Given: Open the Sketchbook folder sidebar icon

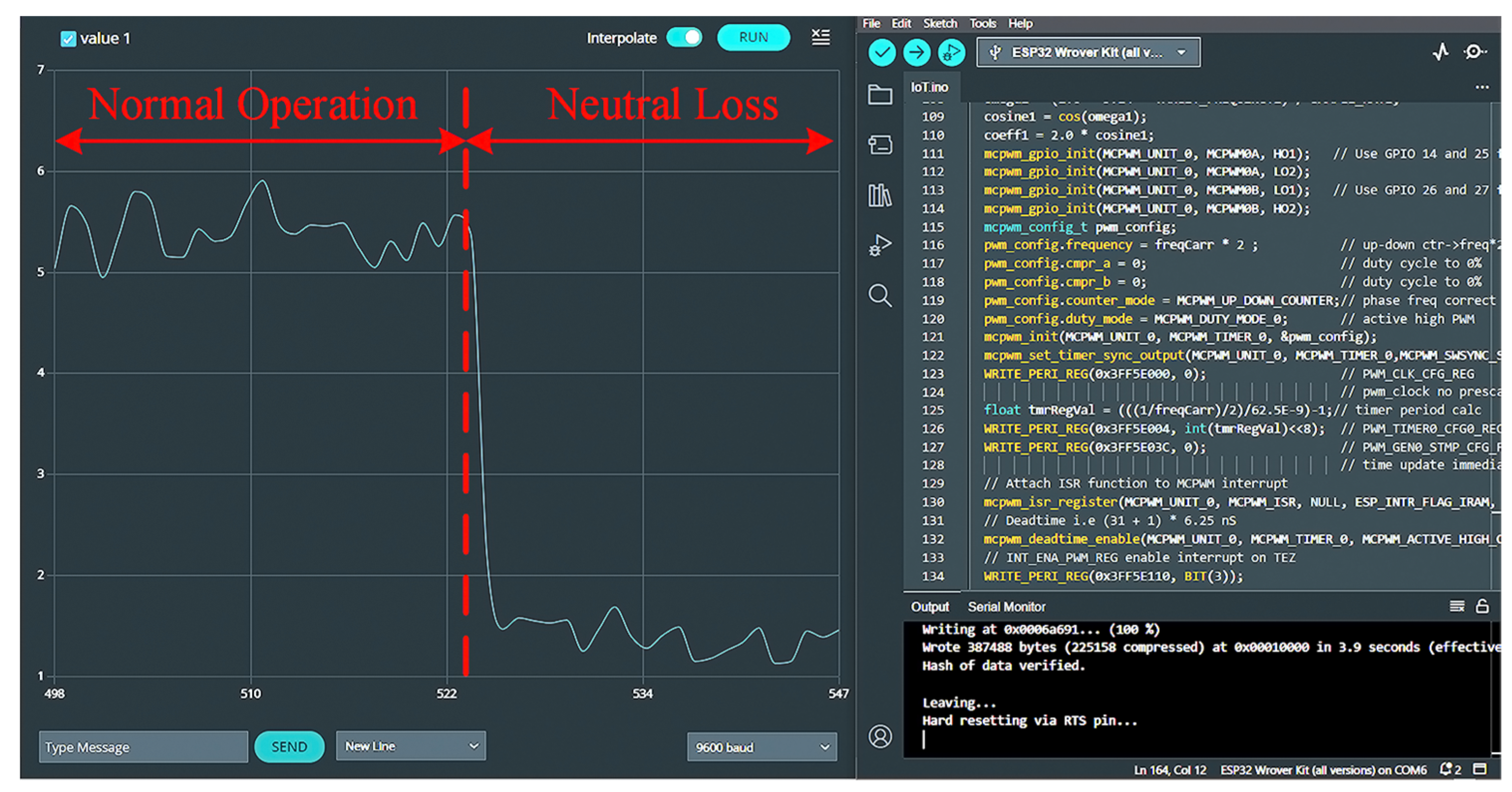Looking at the screenshot, I should 880,95.
